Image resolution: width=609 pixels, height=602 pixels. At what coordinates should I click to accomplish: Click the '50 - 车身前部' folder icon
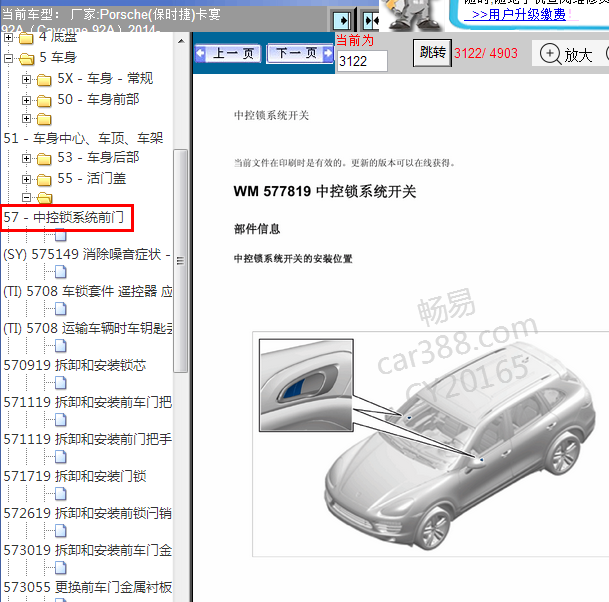44,101
